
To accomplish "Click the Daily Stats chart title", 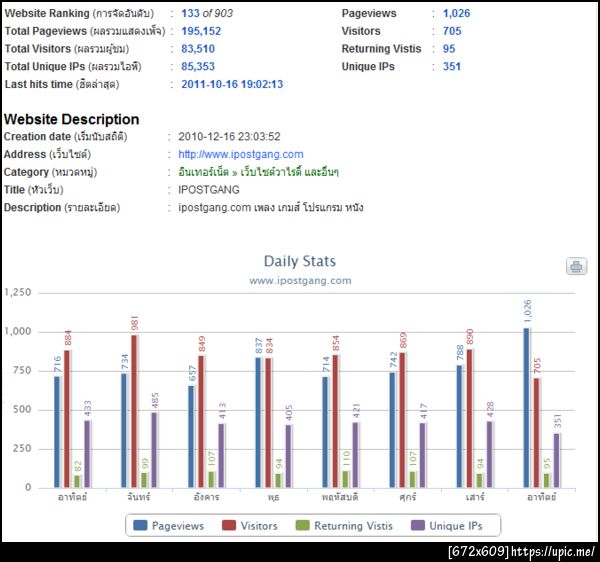I will [300, 261].
